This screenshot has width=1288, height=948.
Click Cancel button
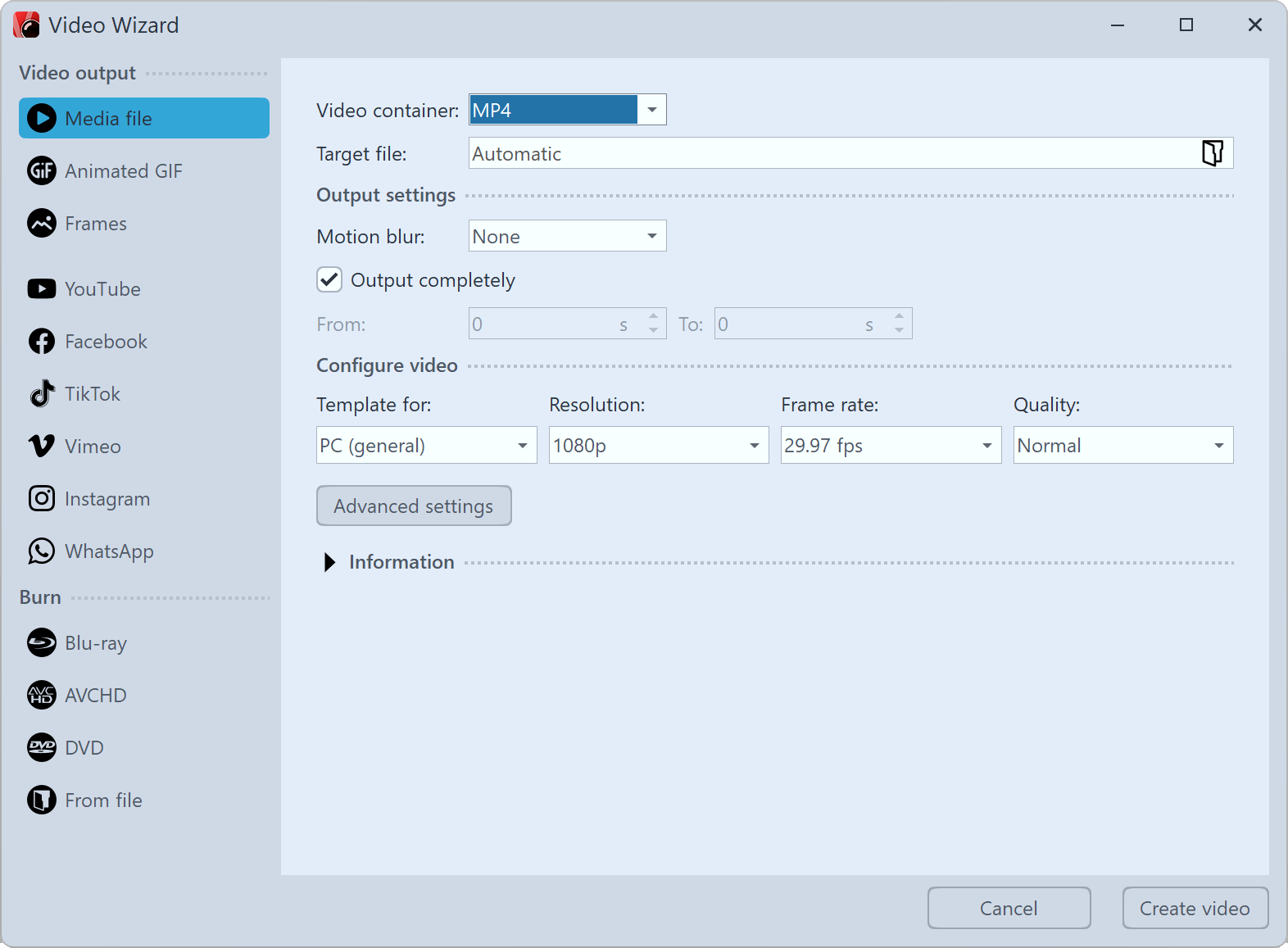pyautogui.click(x=1009, y=908)
